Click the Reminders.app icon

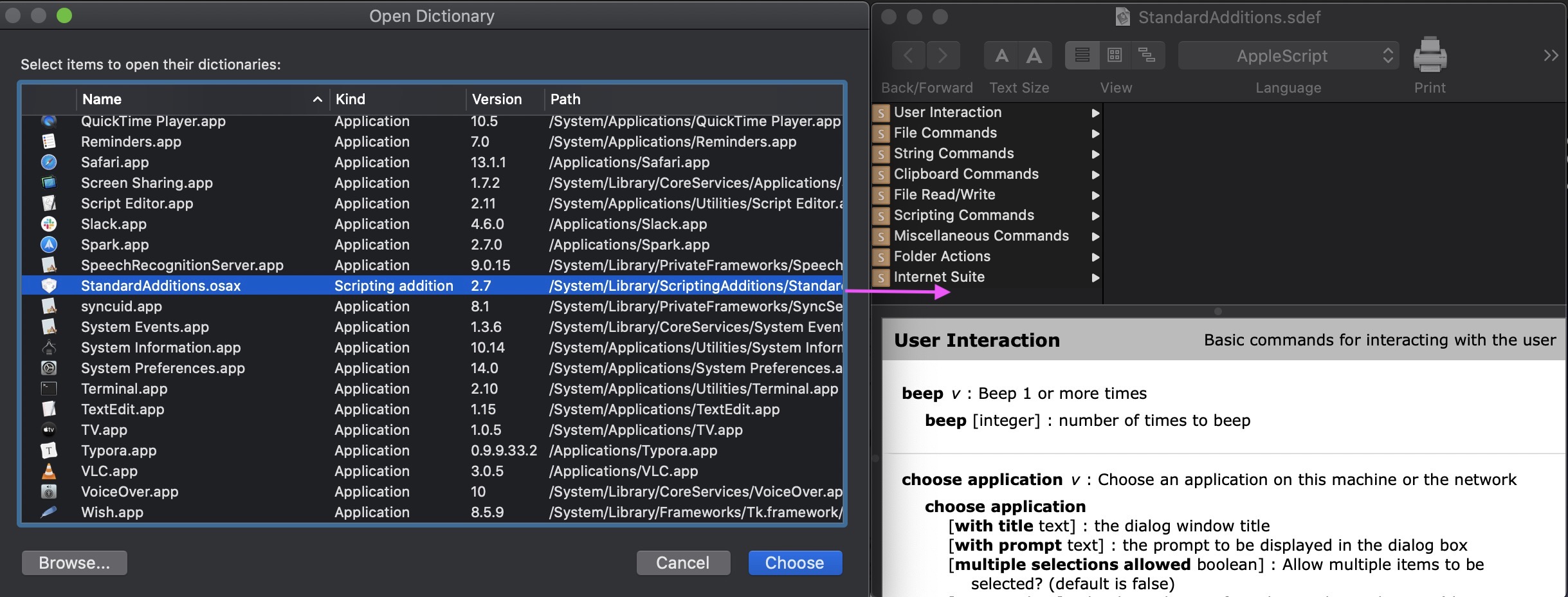(49, 142)
